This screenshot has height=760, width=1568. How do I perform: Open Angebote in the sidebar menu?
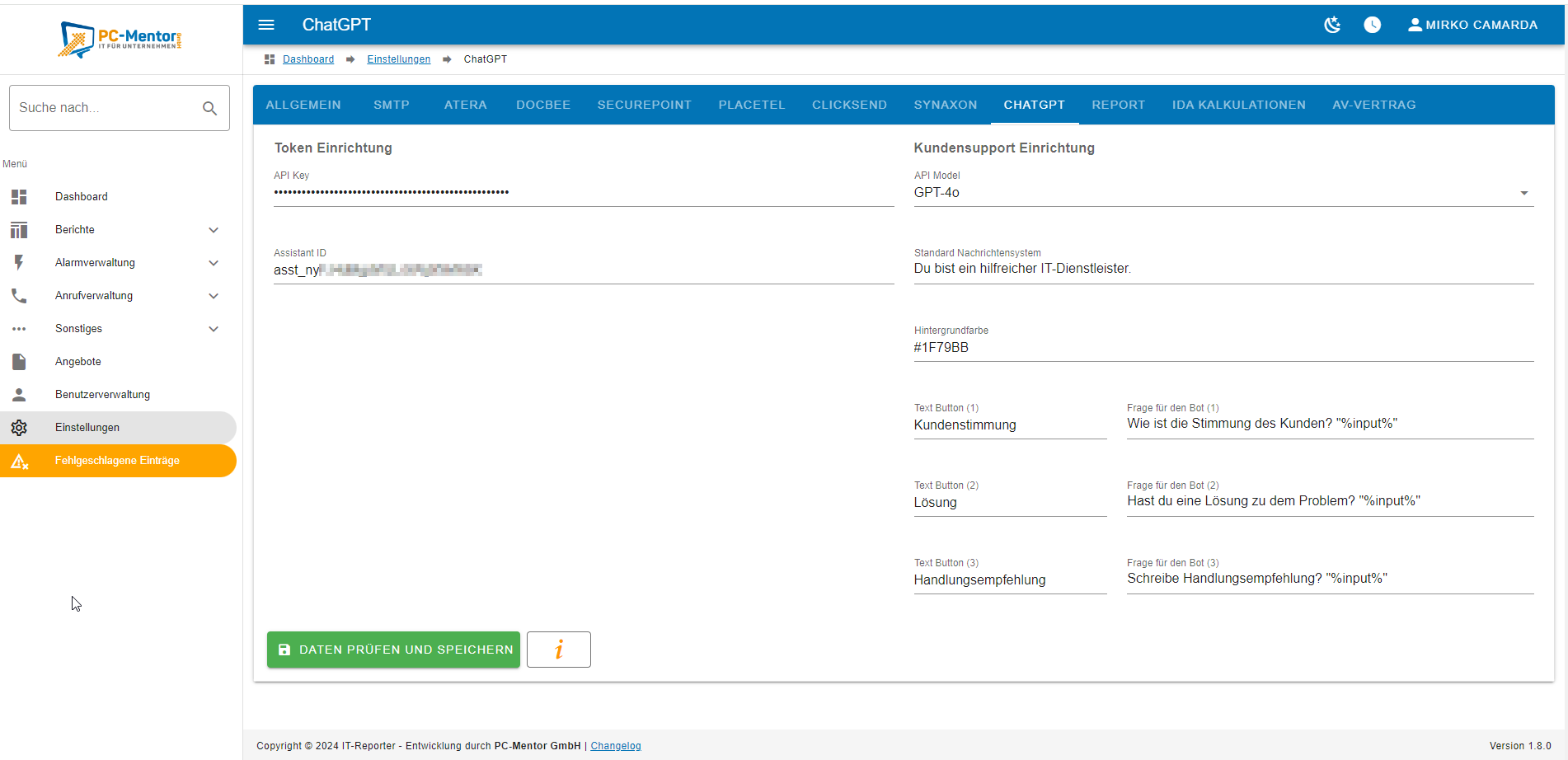pyautogui.click(x=118, y=362)
